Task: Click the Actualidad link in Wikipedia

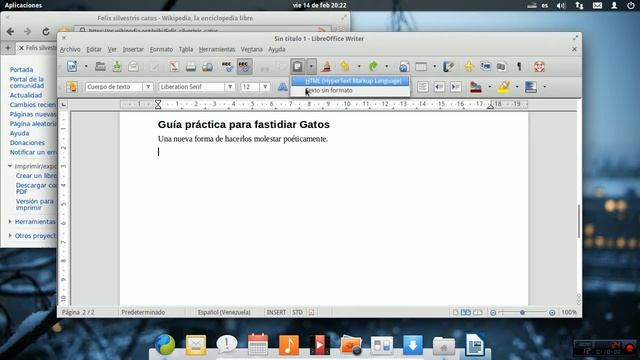Action: point(26,95)
